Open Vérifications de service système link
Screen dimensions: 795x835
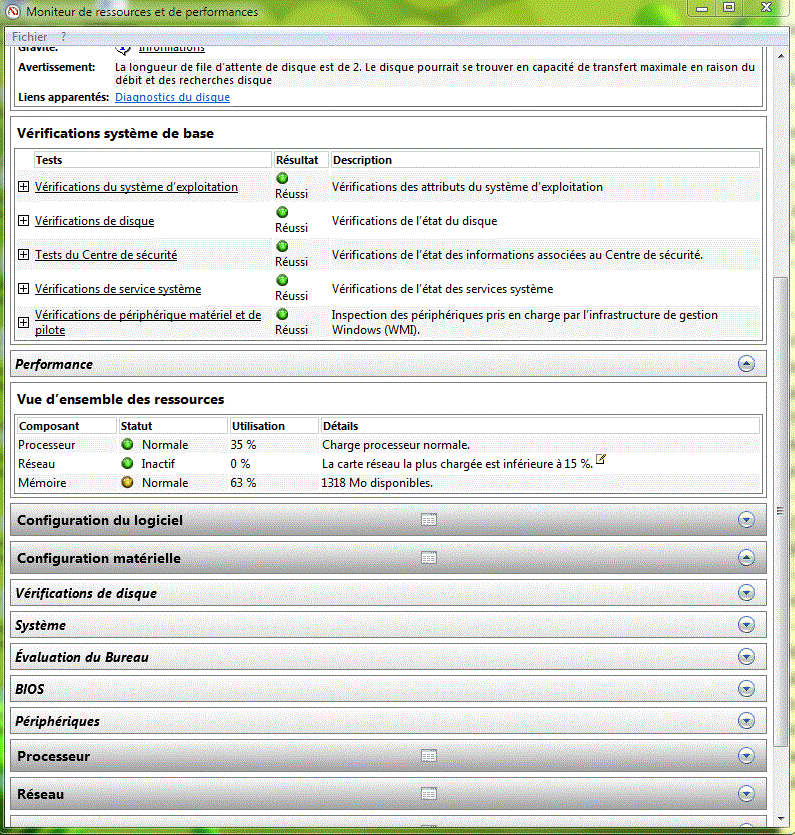118,289
